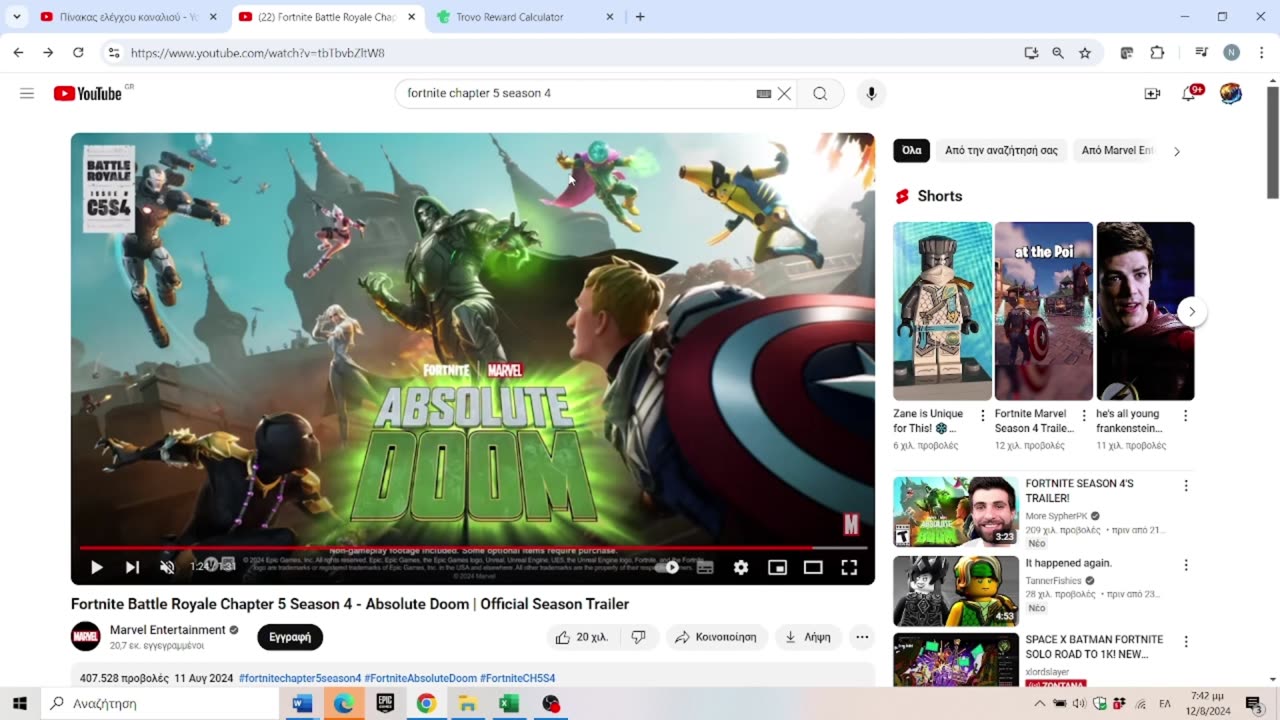Open the Marvel channel avatar
The width and height of the screenshot is (1280, 720).
pyautogui.click(x=86, y=637)
